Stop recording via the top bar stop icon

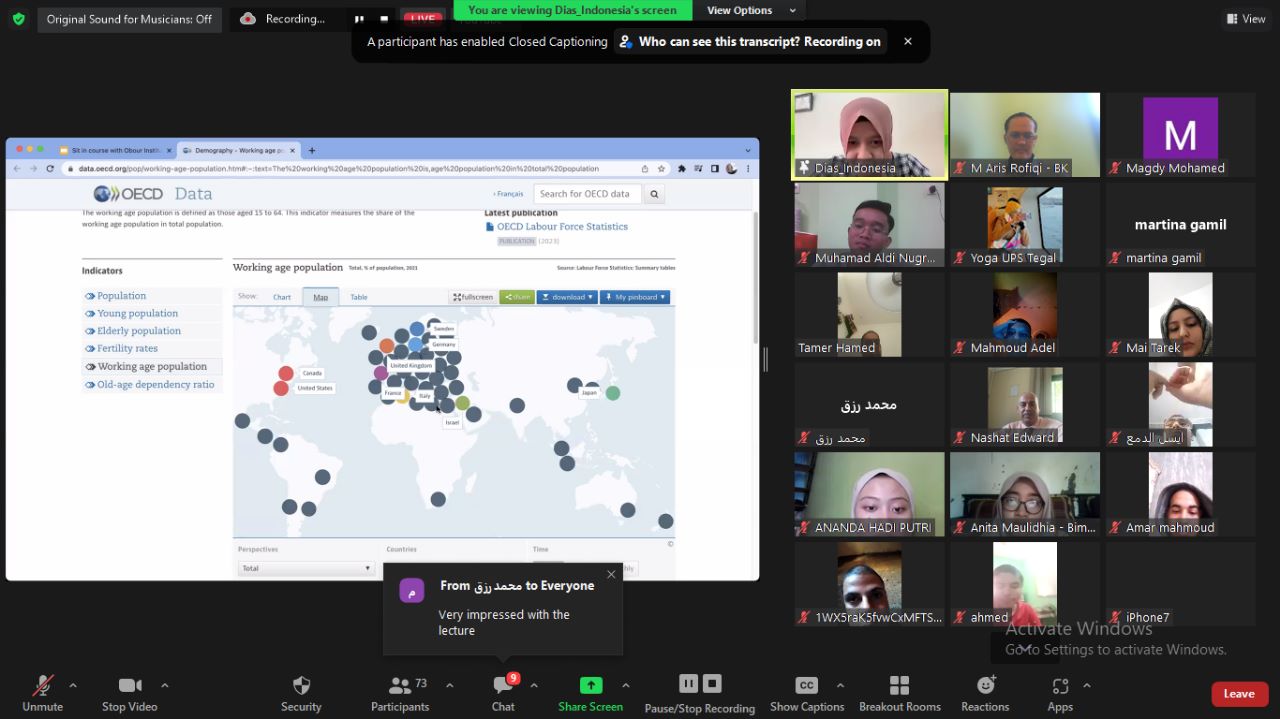[384, 19]
